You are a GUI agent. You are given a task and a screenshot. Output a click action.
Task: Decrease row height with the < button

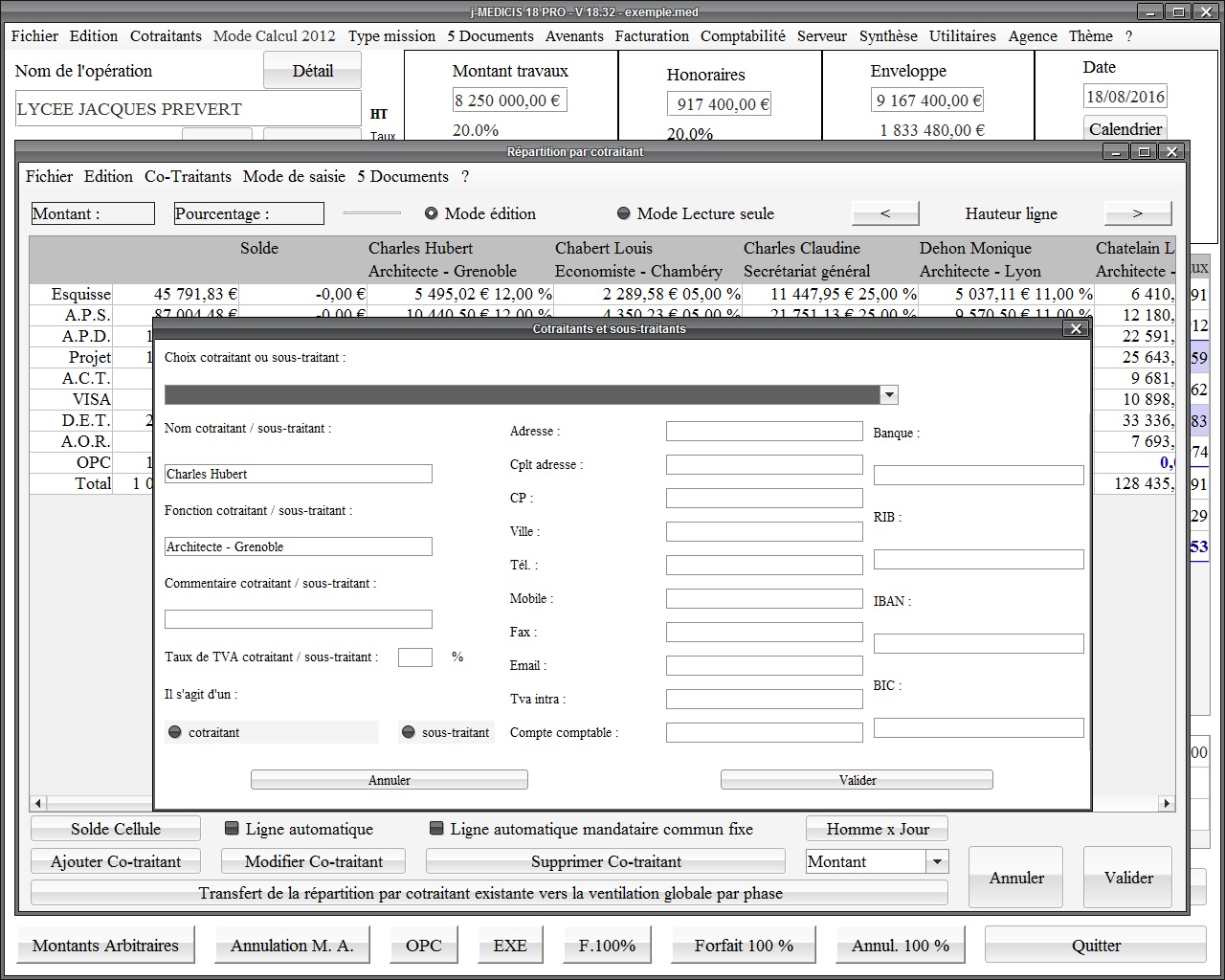[885, 213]
